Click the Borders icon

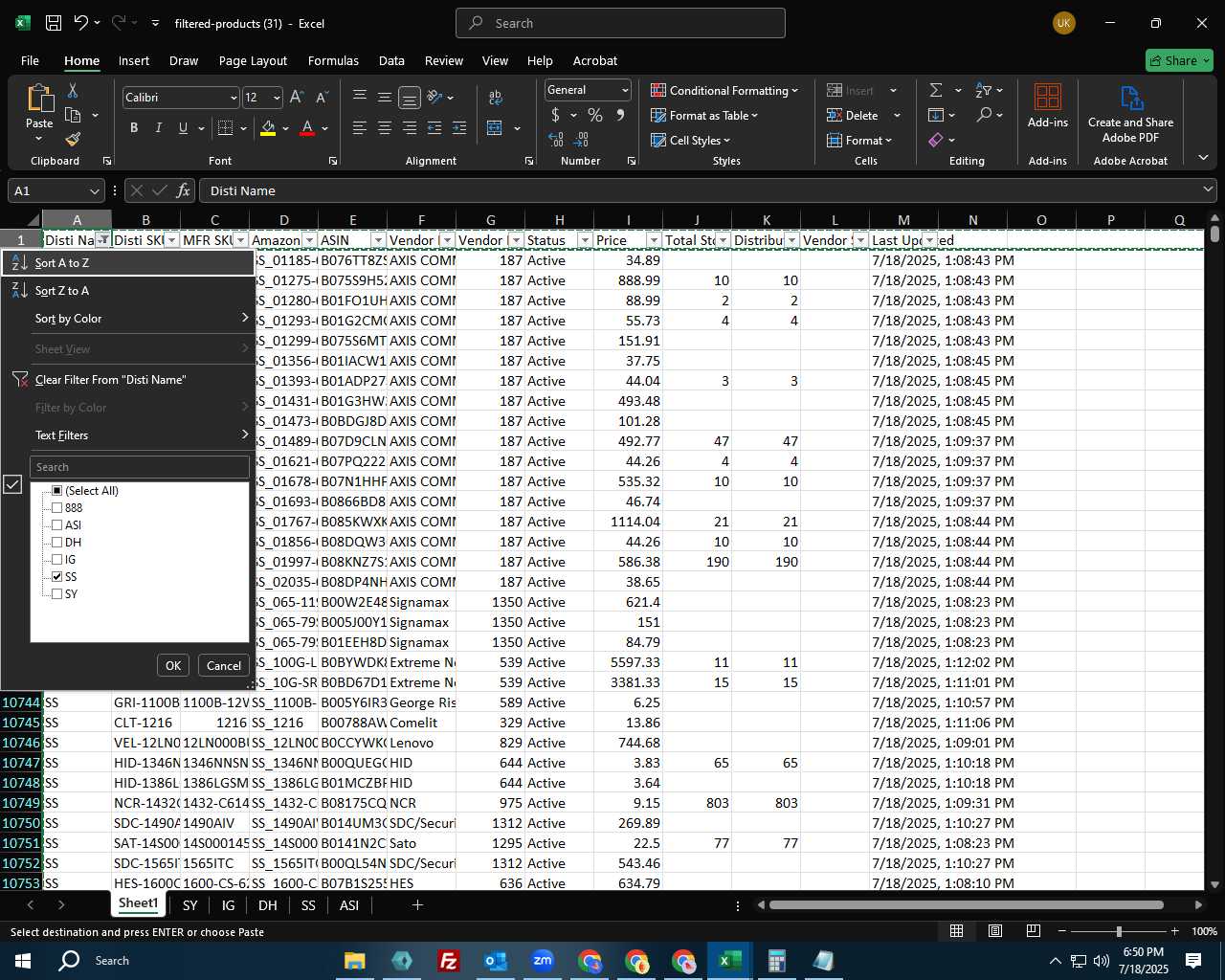(x=225, y=127)
